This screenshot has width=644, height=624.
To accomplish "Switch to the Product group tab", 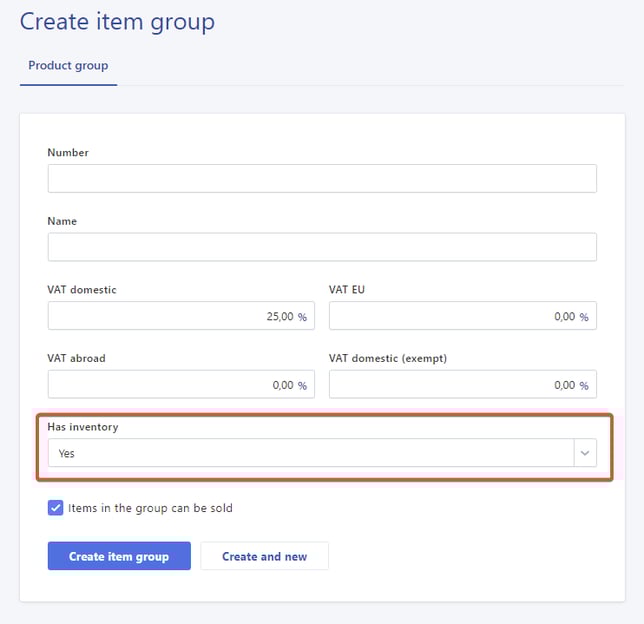I will pyautogui.click(x=68, y=66).
